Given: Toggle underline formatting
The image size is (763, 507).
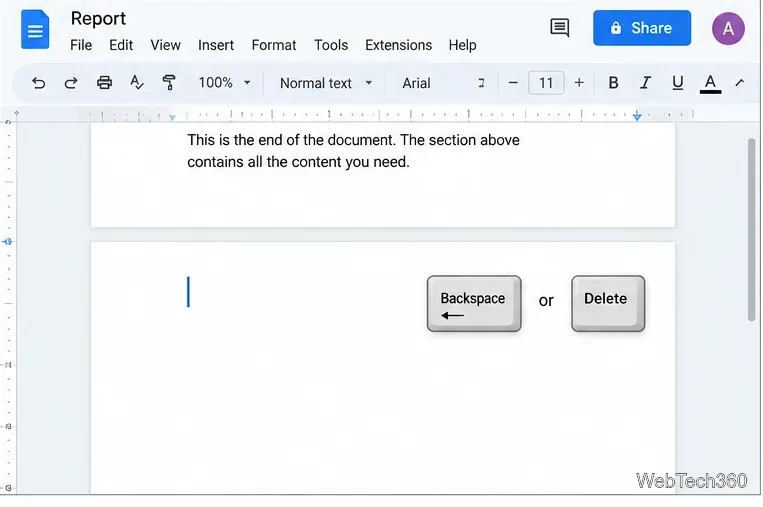Looking at the screenshot, I should [677, 83].
